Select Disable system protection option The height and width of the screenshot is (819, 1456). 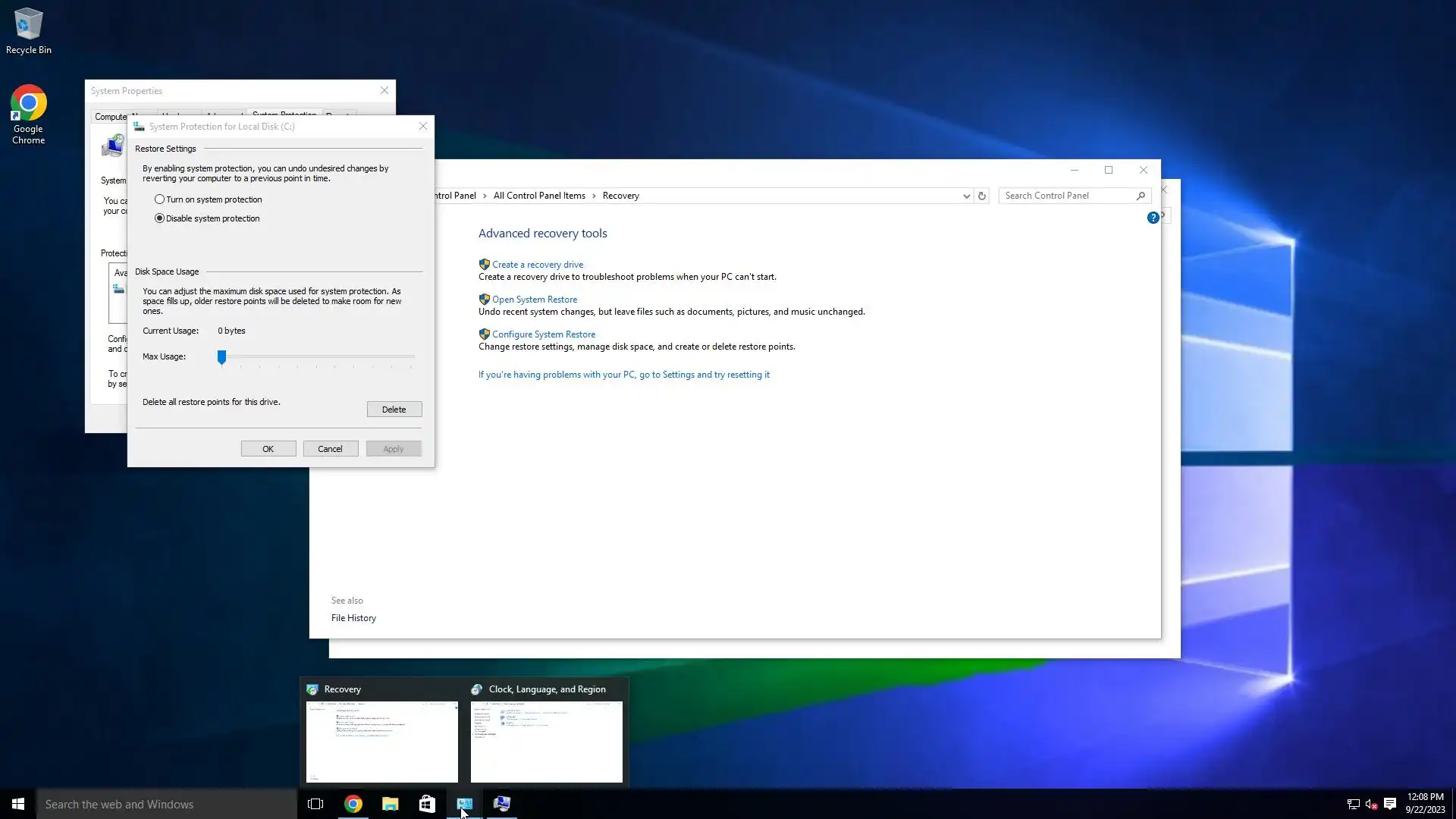tap(159, 218)
